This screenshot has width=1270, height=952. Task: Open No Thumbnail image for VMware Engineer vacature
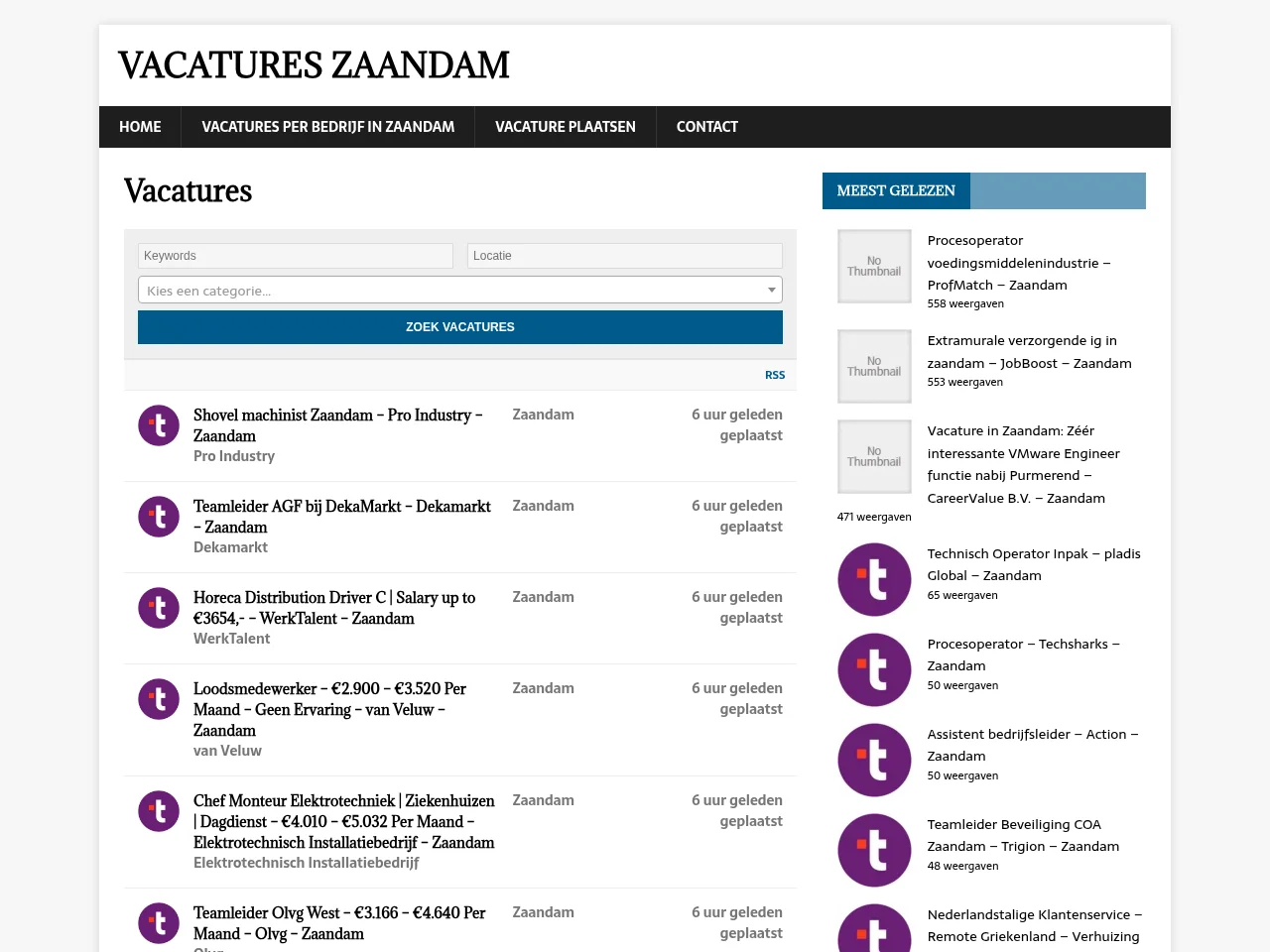pos(874,457)
